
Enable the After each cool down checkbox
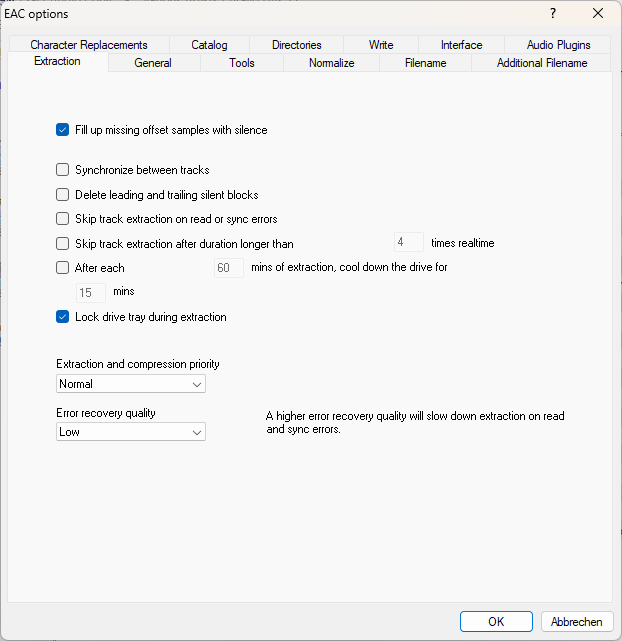coord(63,268)
